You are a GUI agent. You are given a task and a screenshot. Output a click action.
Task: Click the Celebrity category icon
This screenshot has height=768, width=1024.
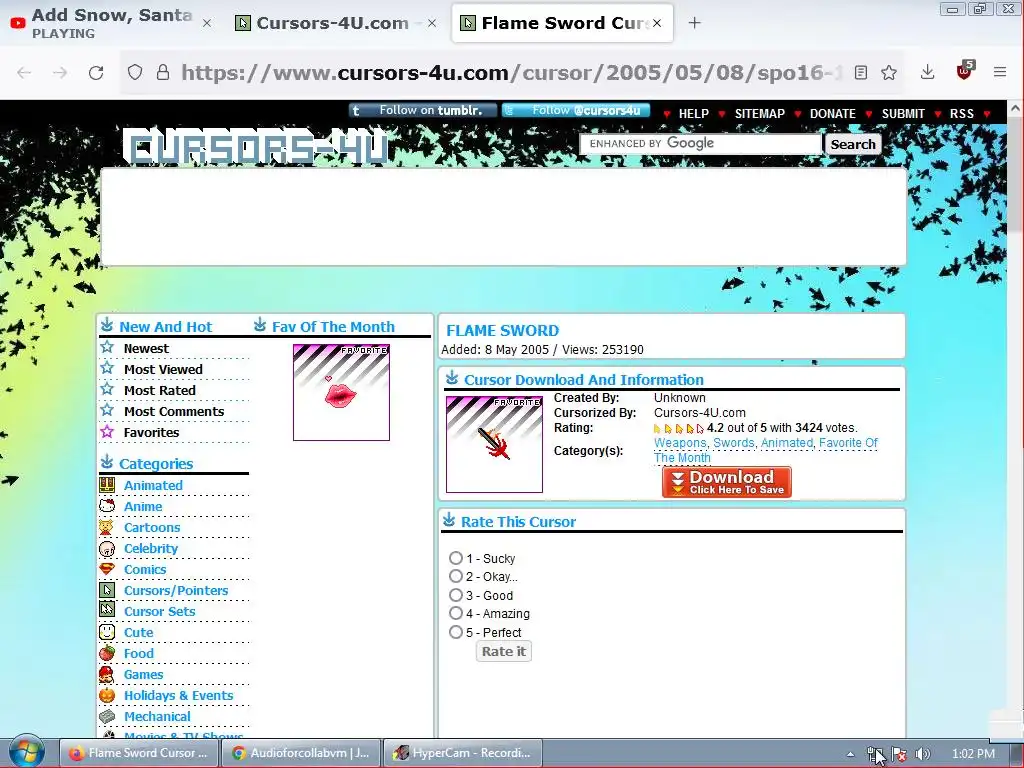point(107,549)
